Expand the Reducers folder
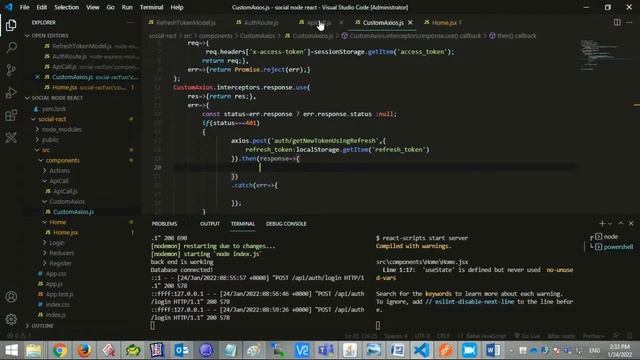The width and height of the screenshot is (640, 360). click(x=61, y=253)
